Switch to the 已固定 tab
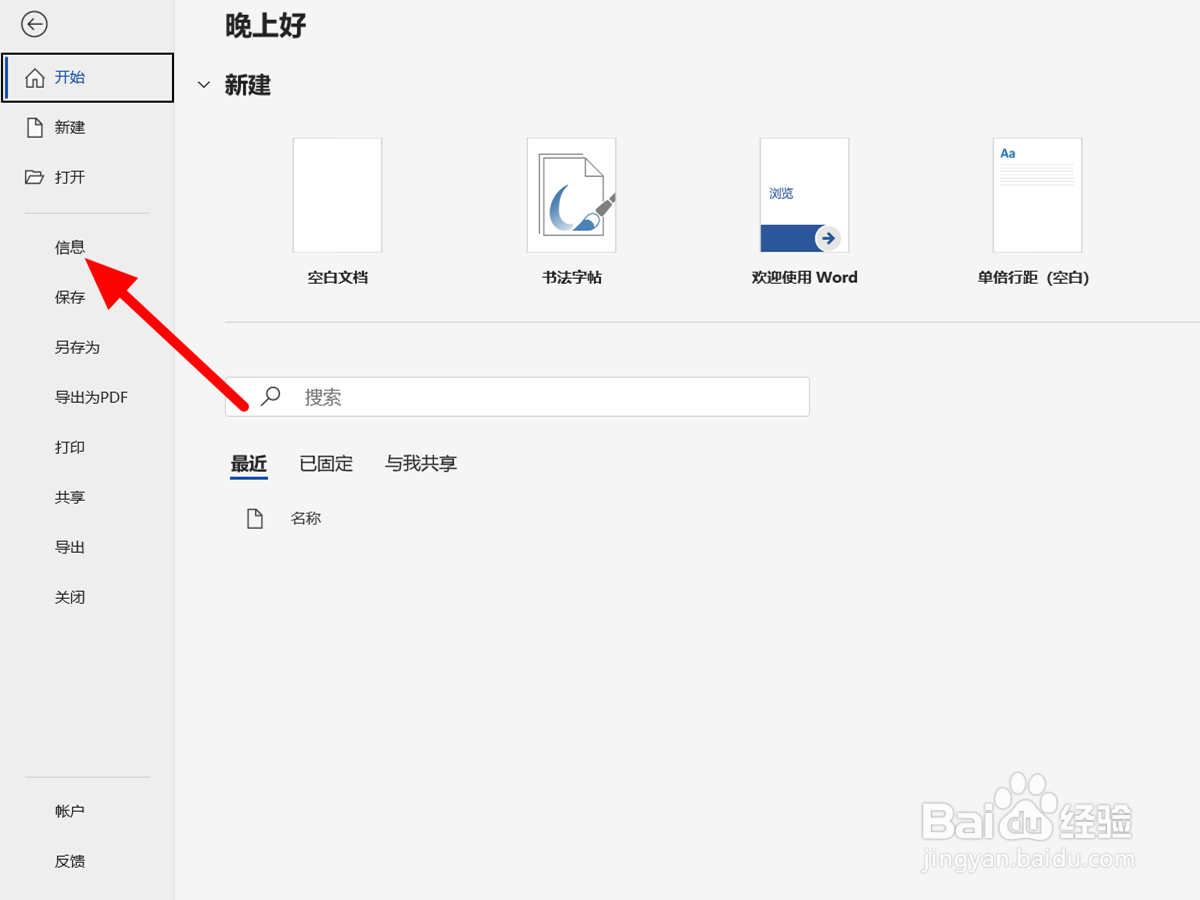Viewport: 1200px width, 900px height. (x=326, y=464)
